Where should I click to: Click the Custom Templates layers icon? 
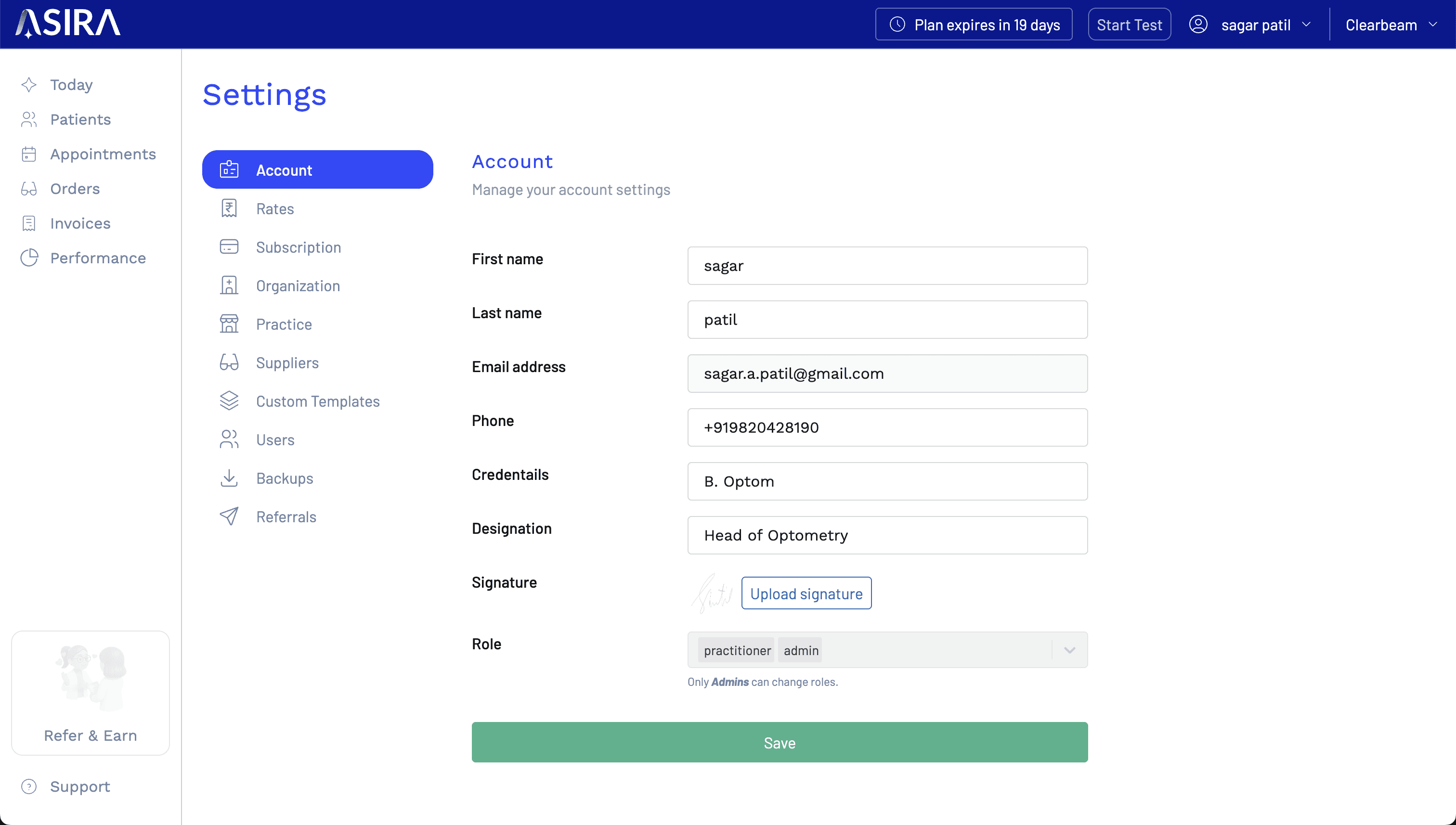229,401
